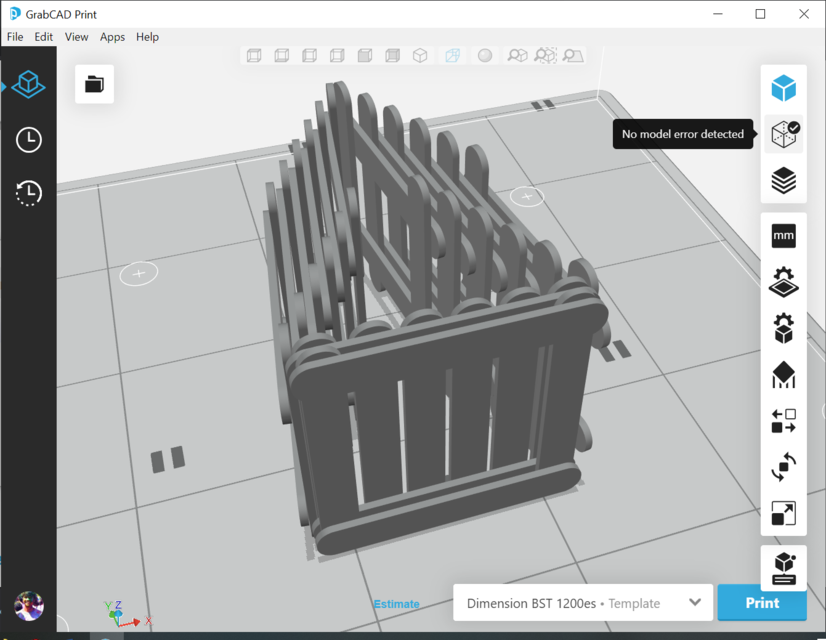
Task: Toggle the blue model view panel
Action: pos(784,87)
